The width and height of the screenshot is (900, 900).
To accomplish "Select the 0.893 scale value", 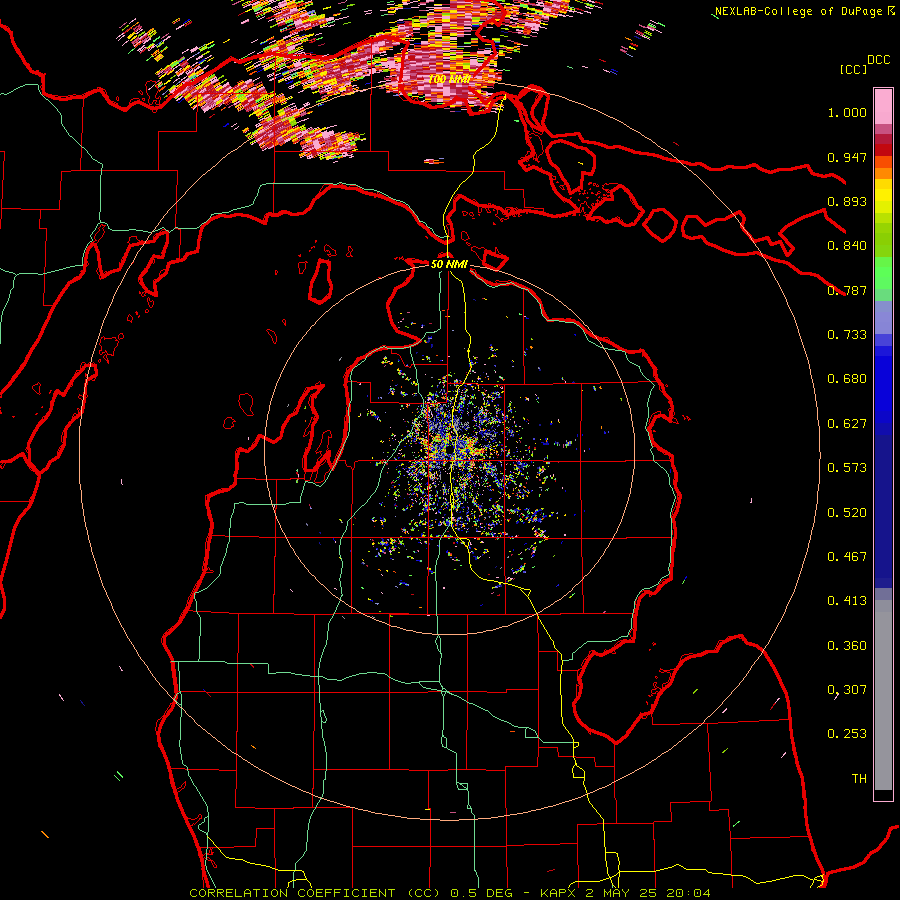I will pyautogui.click(x=847, y=201).
